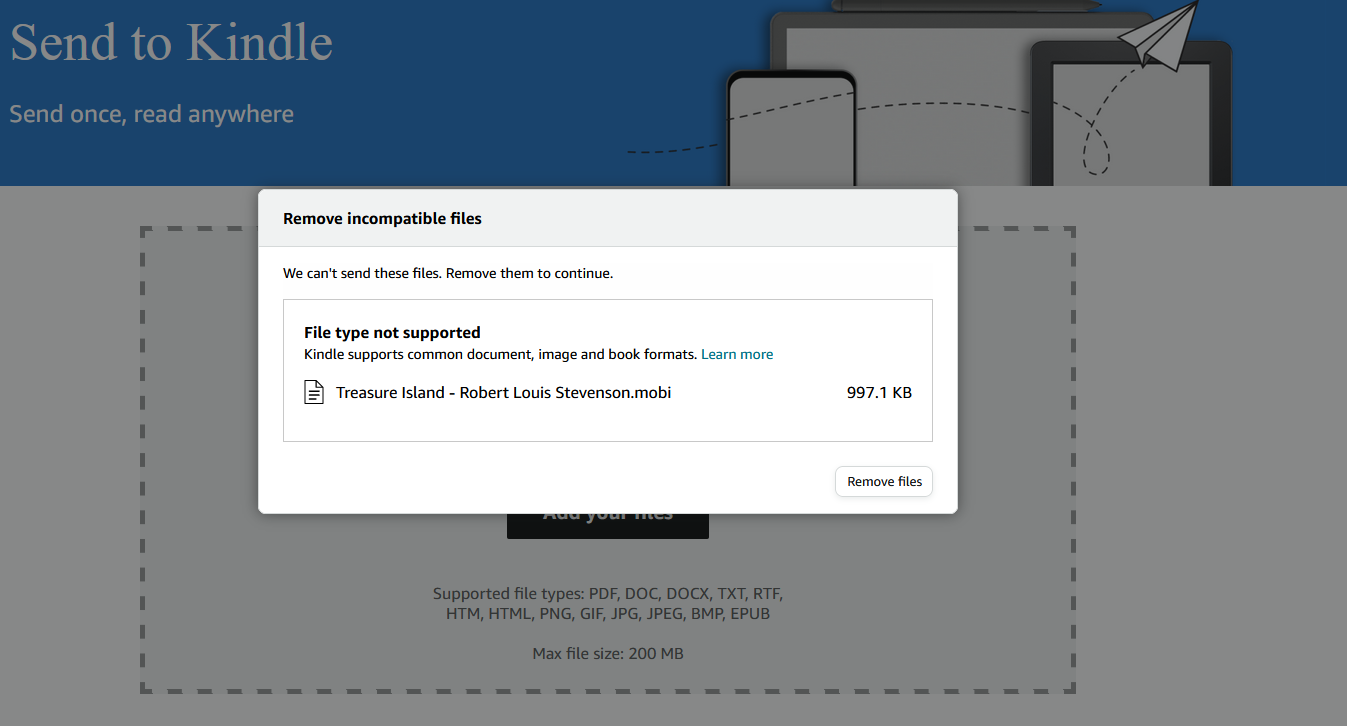Viewport: 1347px width, 726px height.
Task: Click the "Send once, read anywhere" tagline
Action: click(x=152, y=114)
